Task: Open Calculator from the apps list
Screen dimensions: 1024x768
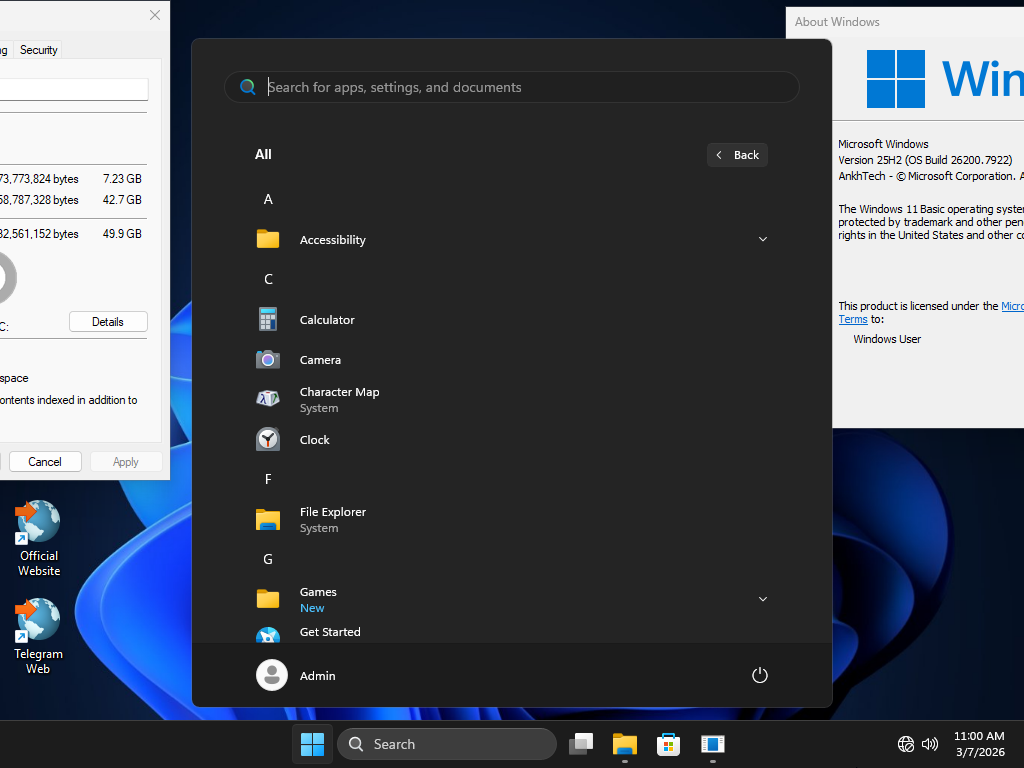Action: (x=327, y=319)
